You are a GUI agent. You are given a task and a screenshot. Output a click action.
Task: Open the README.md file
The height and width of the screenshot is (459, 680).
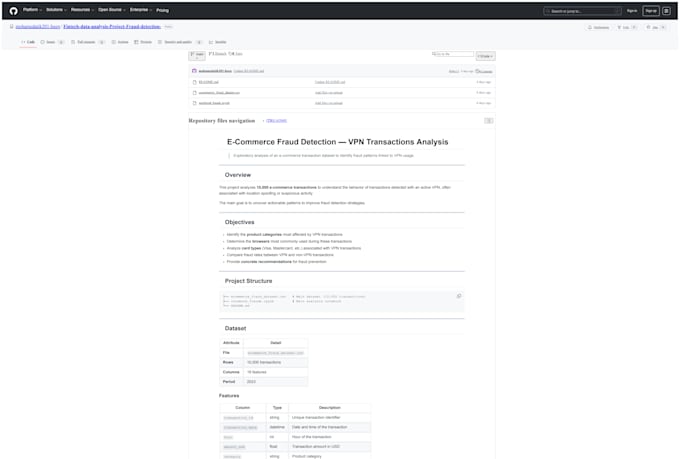pyautogui.click(x=209, y=82)
